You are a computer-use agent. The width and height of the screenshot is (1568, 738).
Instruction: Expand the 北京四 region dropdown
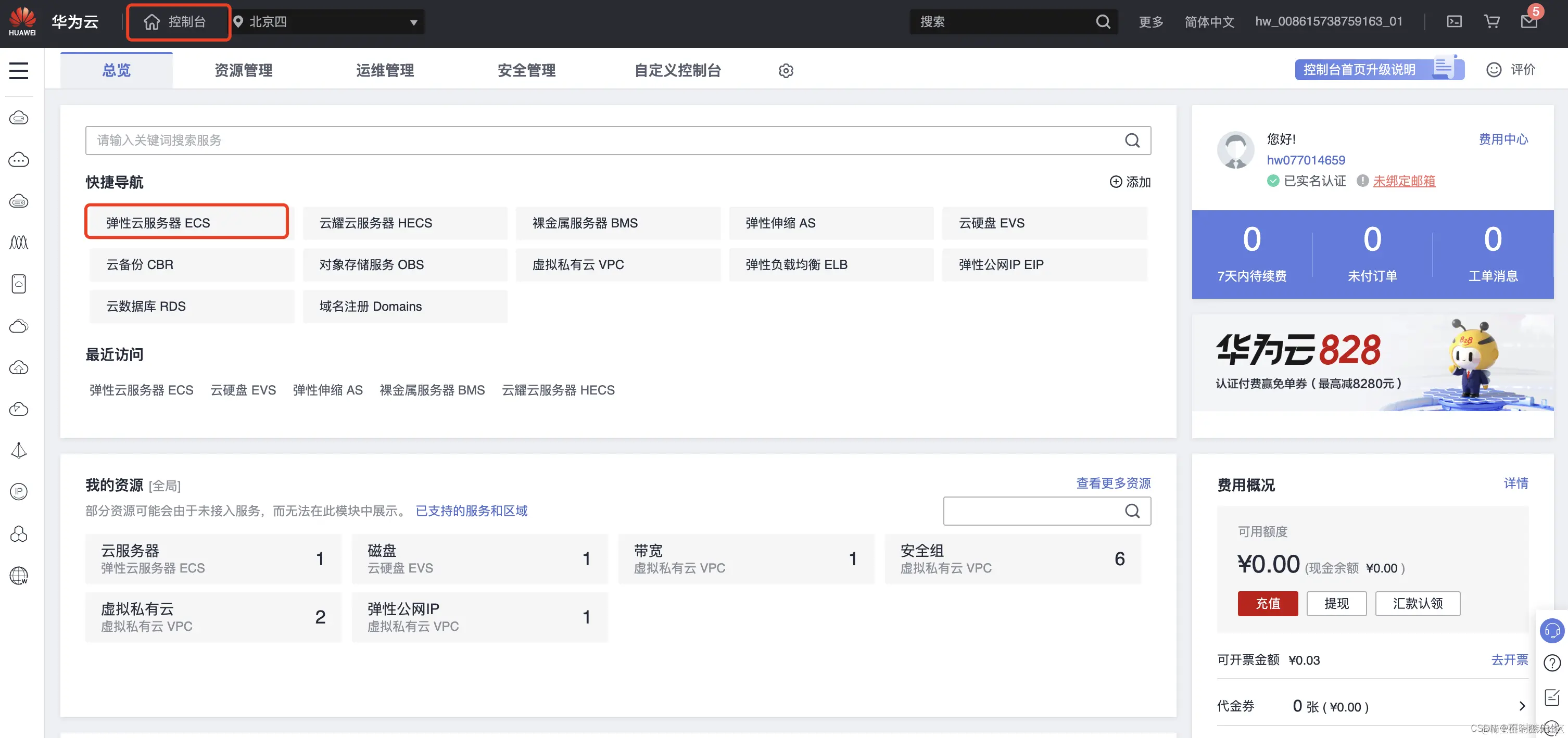(413, 22)
